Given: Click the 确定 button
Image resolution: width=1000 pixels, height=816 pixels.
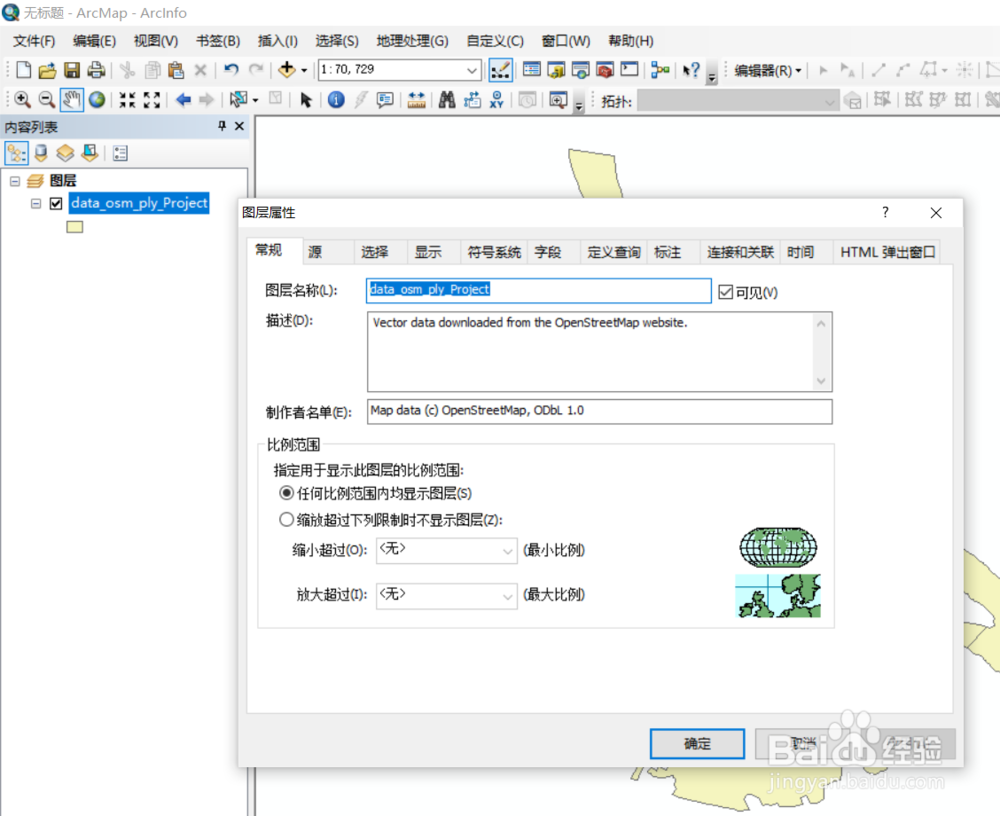Looking at the screenshot, I should click(x=697, y=743).
